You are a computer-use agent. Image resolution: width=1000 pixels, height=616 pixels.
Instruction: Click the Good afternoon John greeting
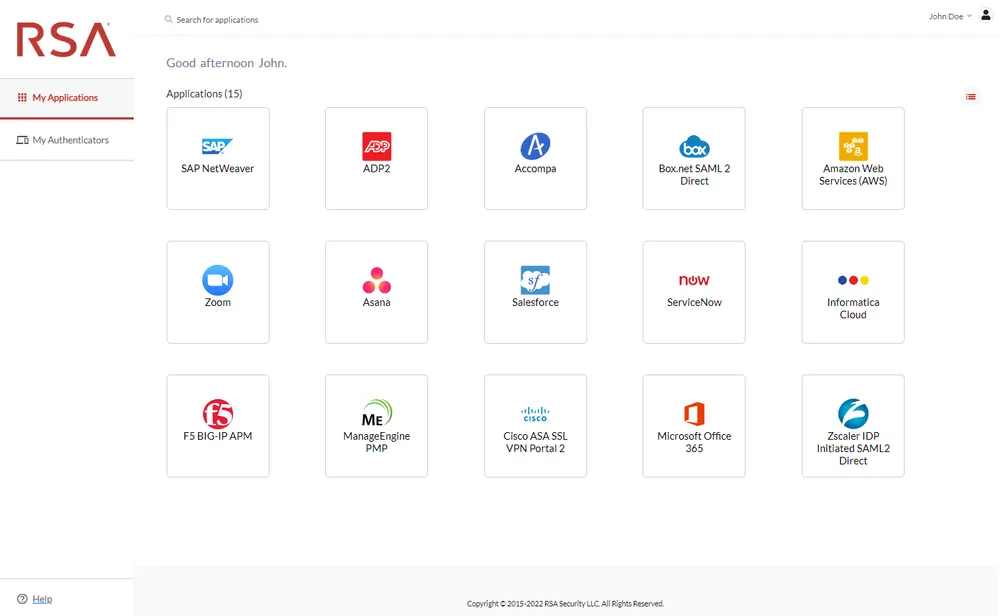[226, 63]
